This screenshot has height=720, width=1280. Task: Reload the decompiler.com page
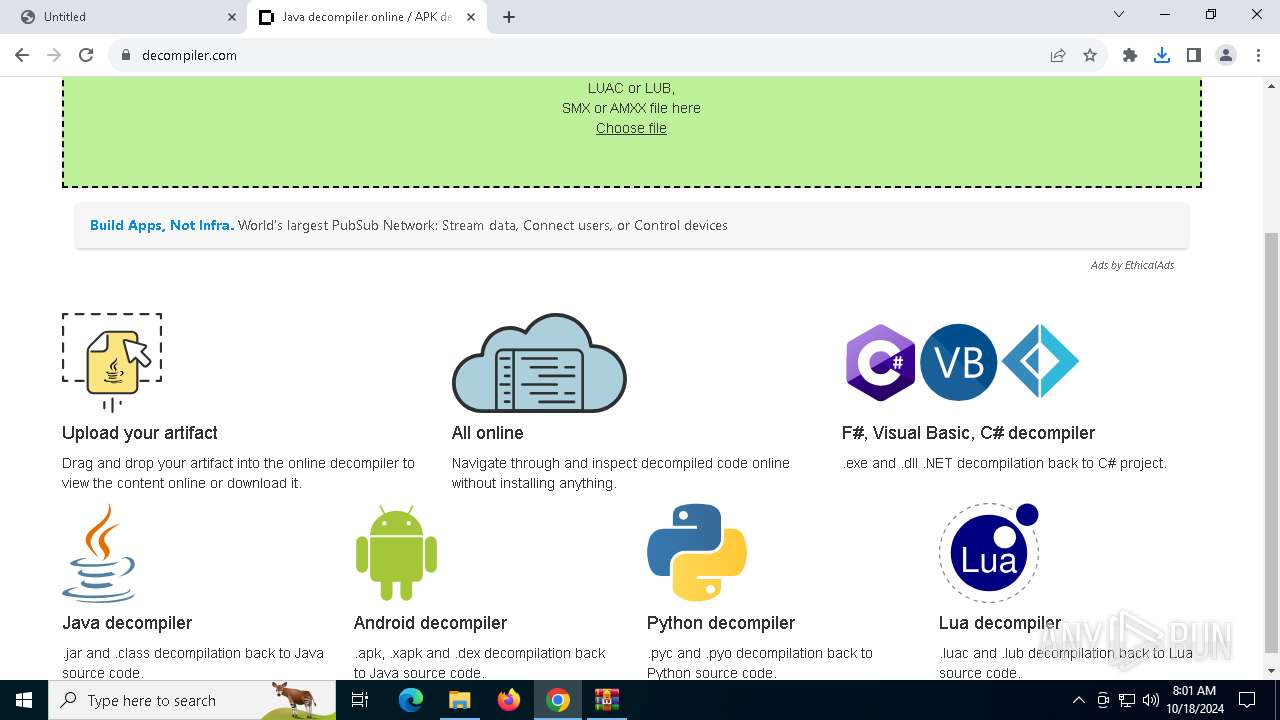tap(86, 55)
